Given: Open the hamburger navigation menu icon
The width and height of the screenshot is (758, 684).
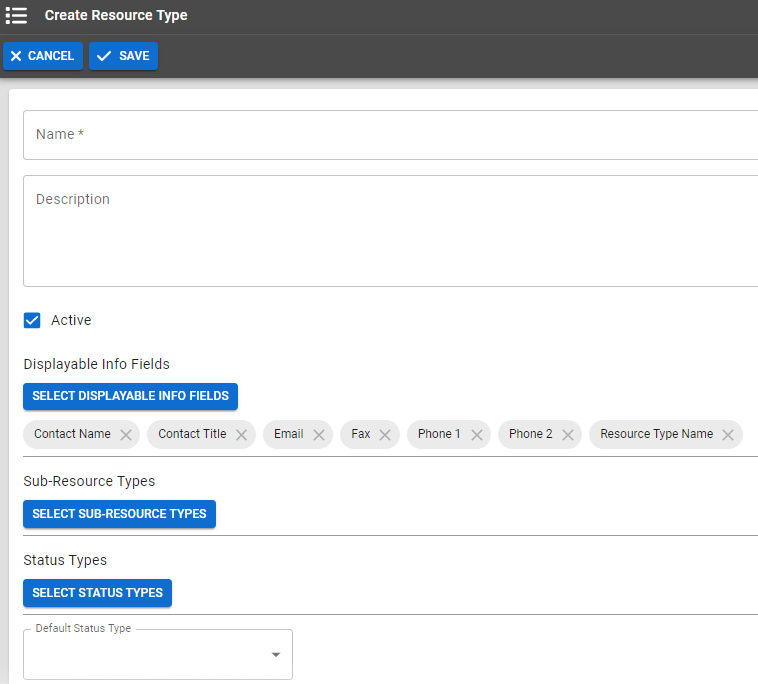Looking at the screenshot, I should [16, 15].
